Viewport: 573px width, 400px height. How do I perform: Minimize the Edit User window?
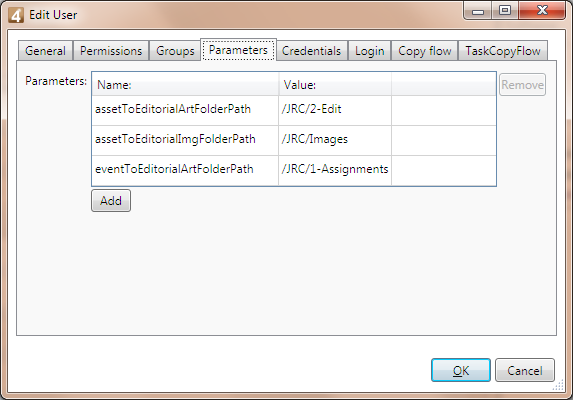tap(478, 11)
